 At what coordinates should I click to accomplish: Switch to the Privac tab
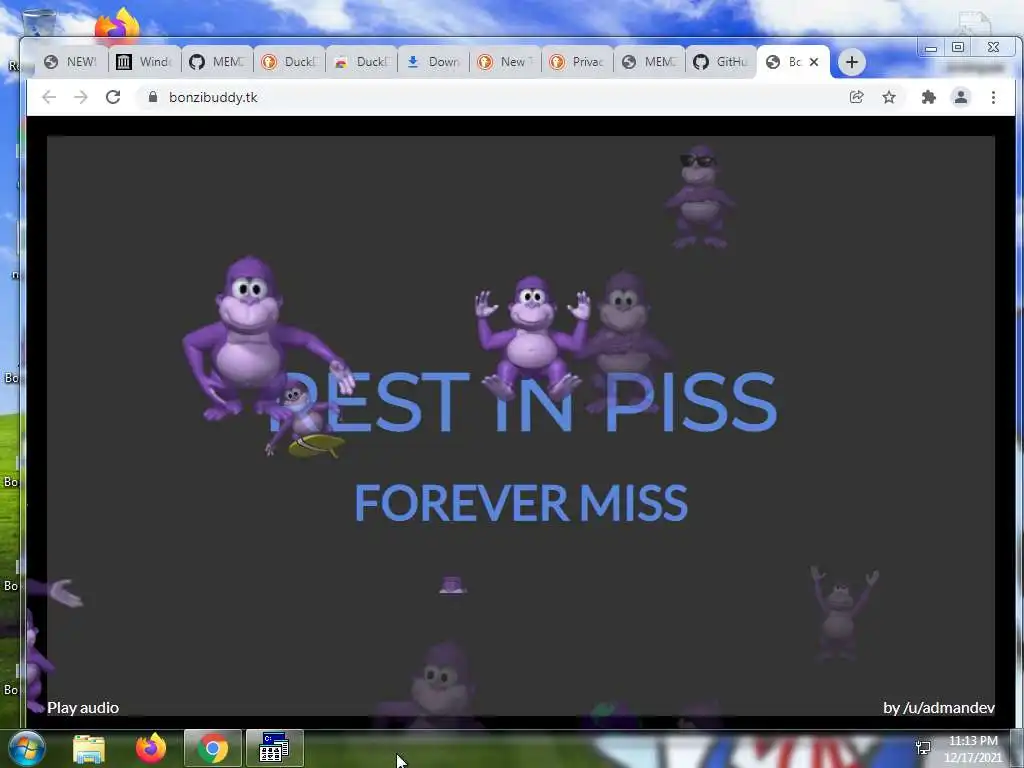point(577,62)
